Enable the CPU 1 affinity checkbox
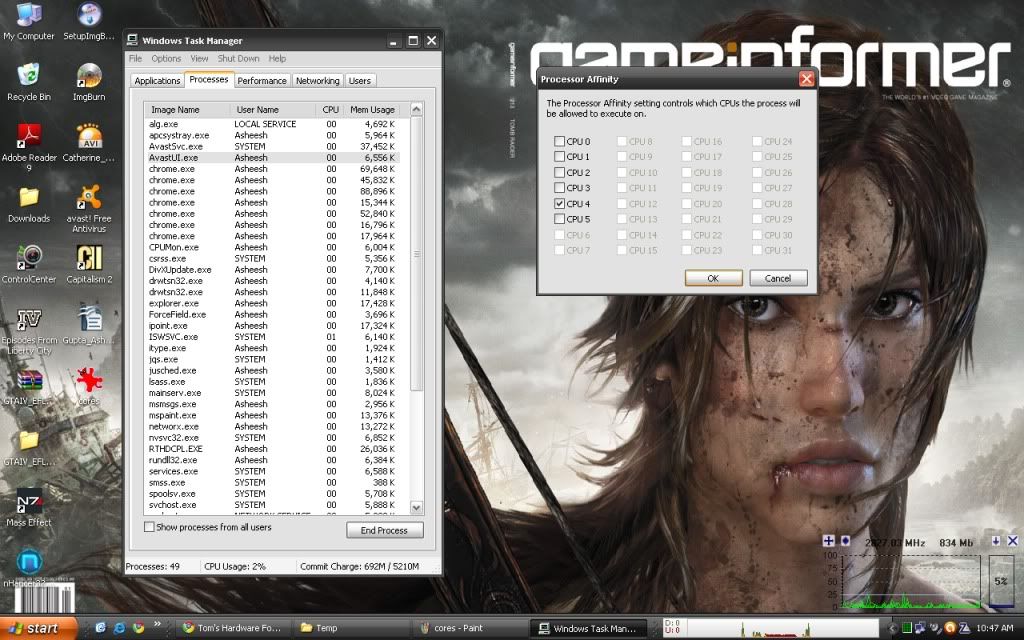 [559, 157]
